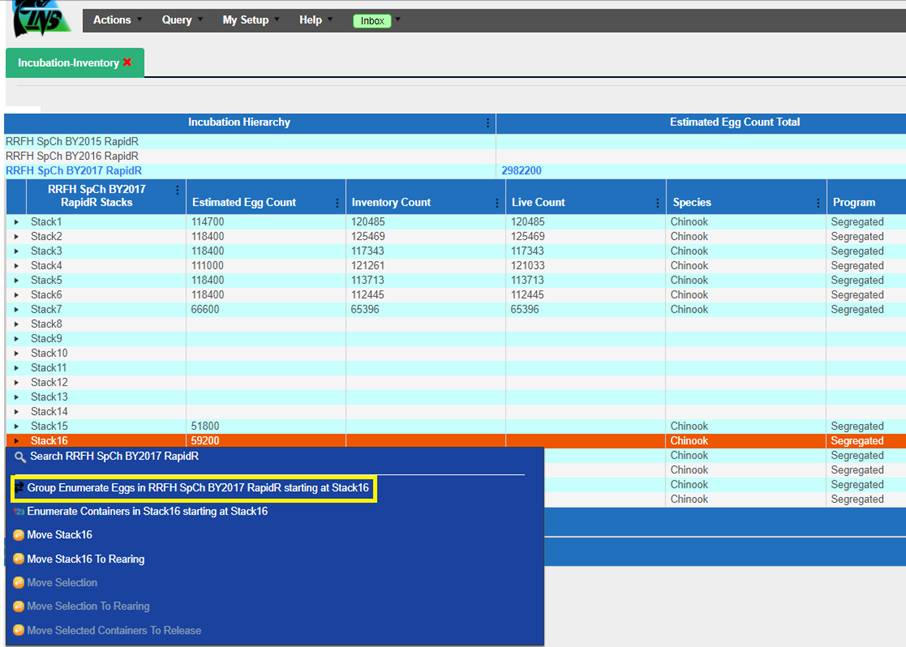Click the Enumerate Containers icon
This screenshot has width=906, height=647.
click(x=18, y=511)
